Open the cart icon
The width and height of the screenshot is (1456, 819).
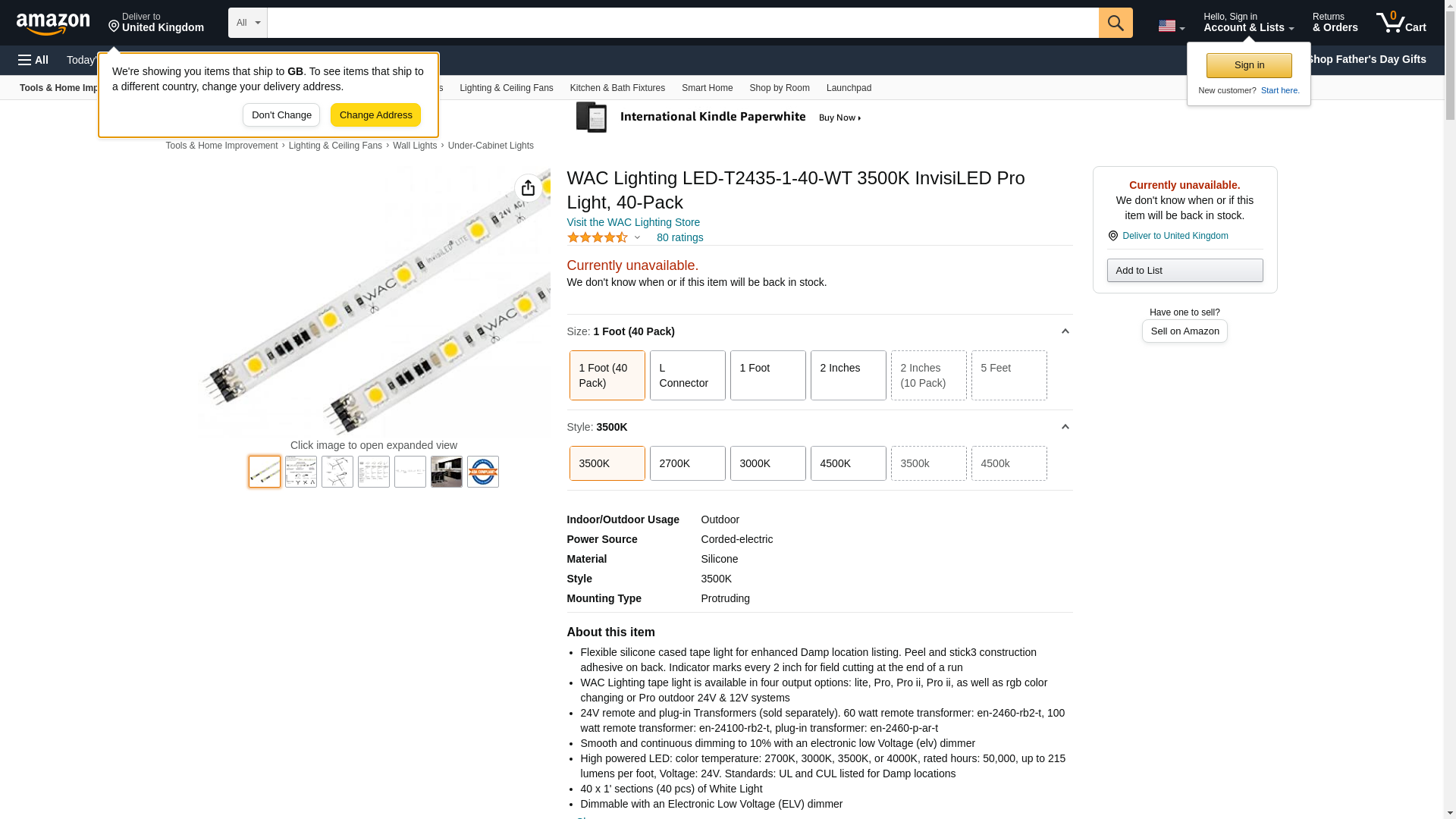[1401, 23]
